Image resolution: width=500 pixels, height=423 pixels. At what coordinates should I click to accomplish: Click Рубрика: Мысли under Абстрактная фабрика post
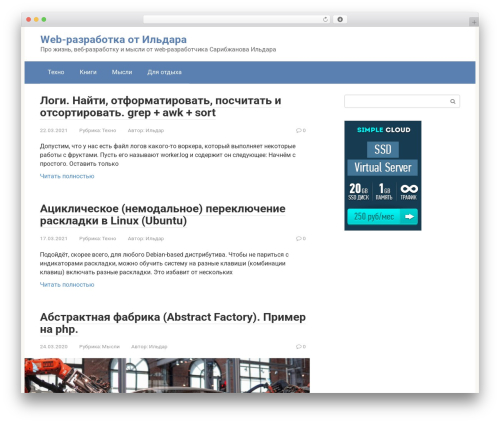click(x=99, y=347)
